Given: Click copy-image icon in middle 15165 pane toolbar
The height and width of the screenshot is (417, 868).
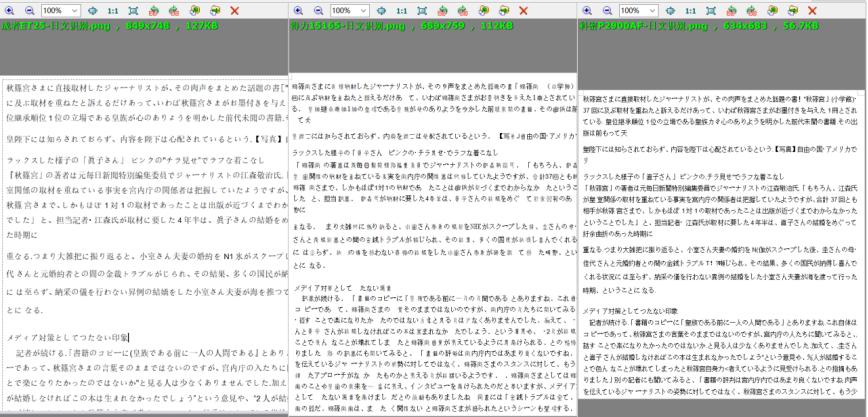Looking at the screenshot, I should (483, 11).
